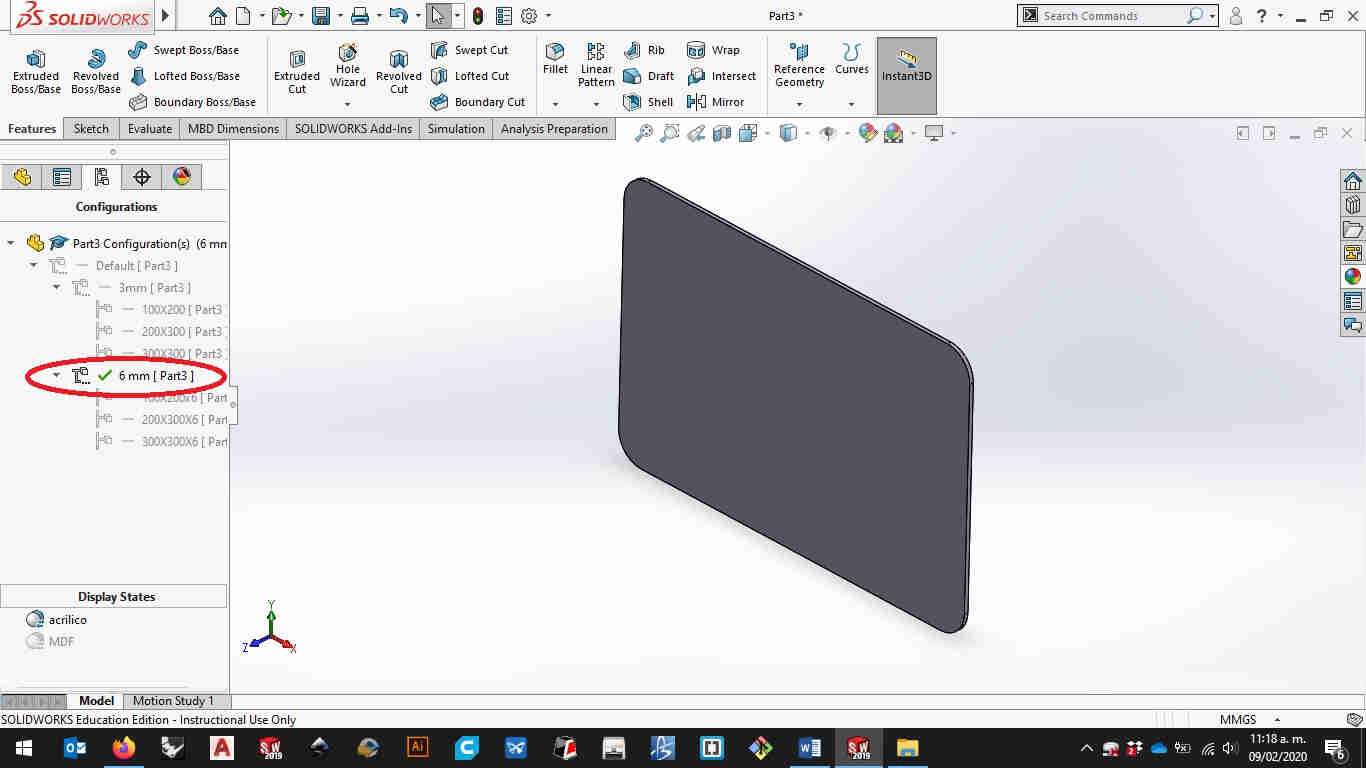Viewport: 1366px width, 768px height.
Task: Apply the Fillet feature
Action: point(555,60)
